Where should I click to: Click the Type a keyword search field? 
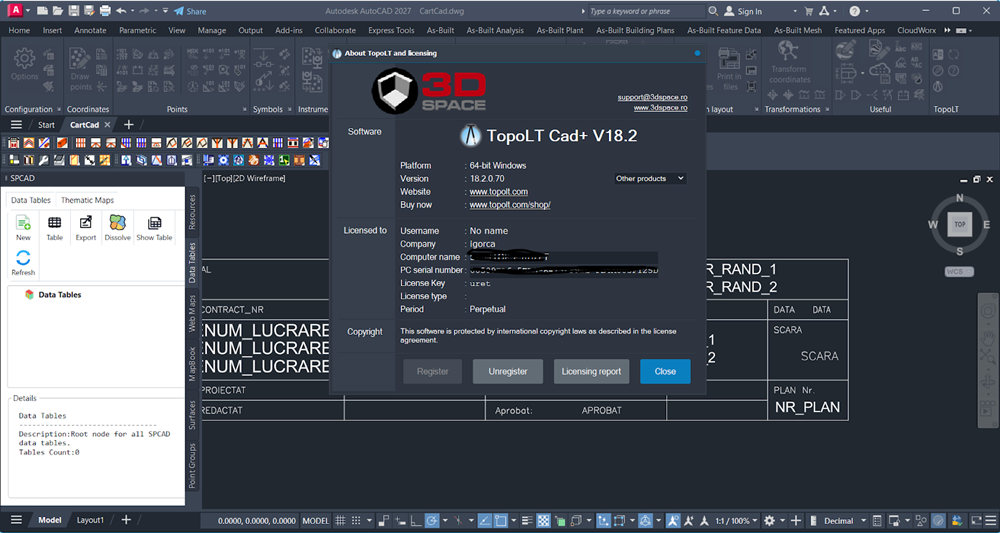click(645, 11)
